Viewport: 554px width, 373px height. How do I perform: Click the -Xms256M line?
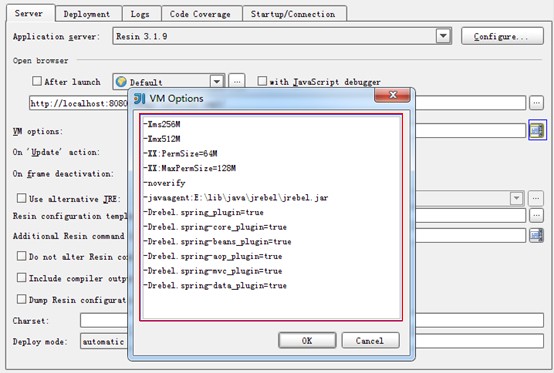[162, 124]
